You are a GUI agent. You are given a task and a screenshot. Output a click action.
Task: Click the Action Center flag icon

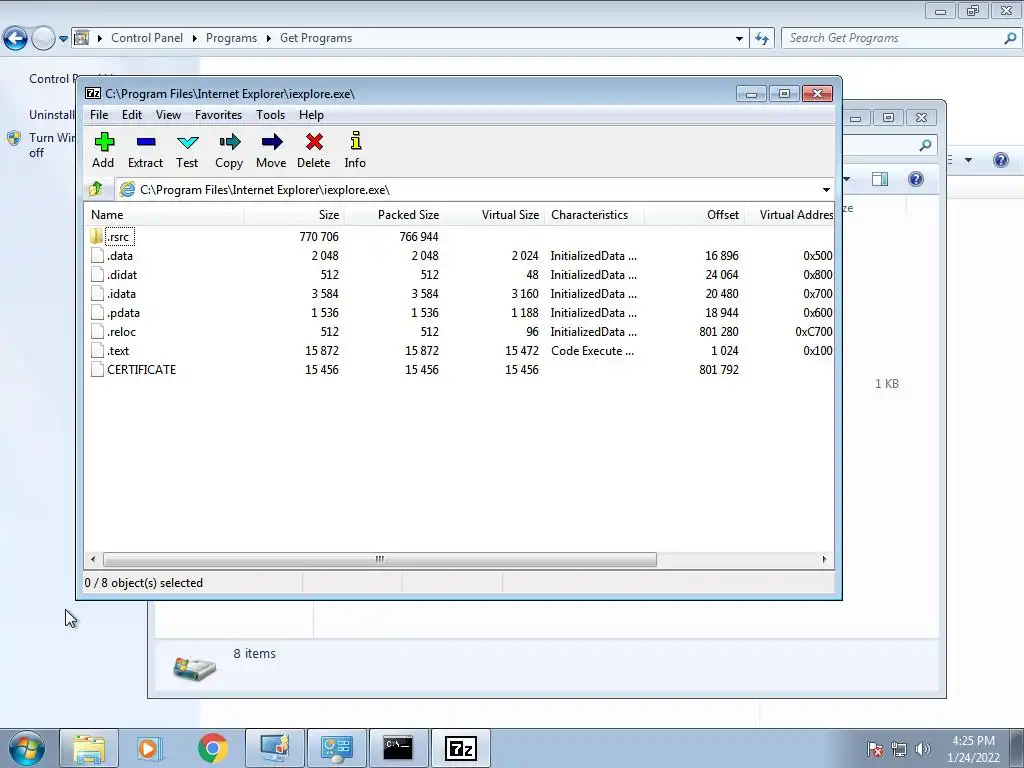pyautogui.click(x=874, y=749)
